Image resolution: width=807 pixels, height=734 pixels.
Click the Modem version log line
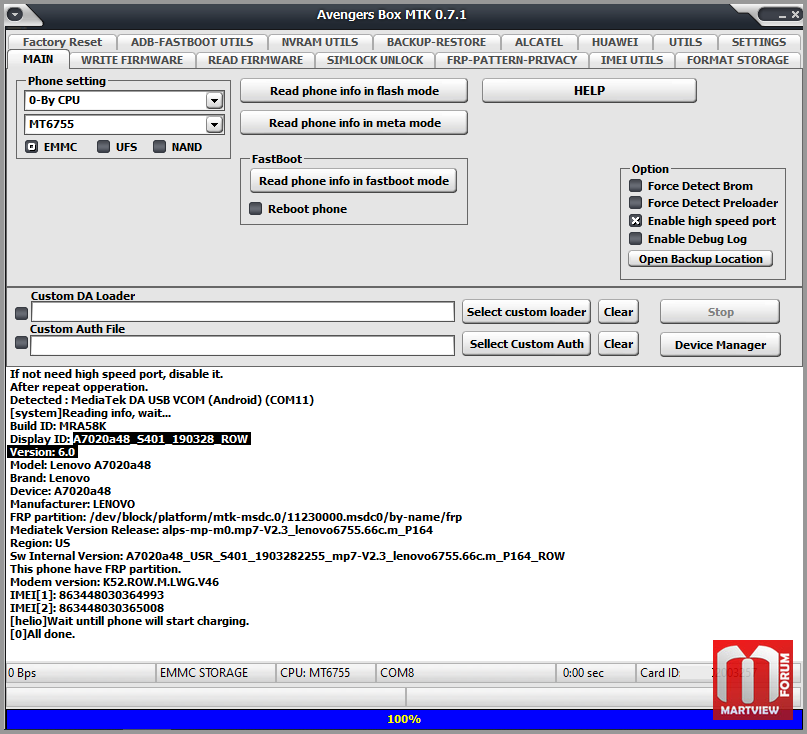click(x=114, y=582)
